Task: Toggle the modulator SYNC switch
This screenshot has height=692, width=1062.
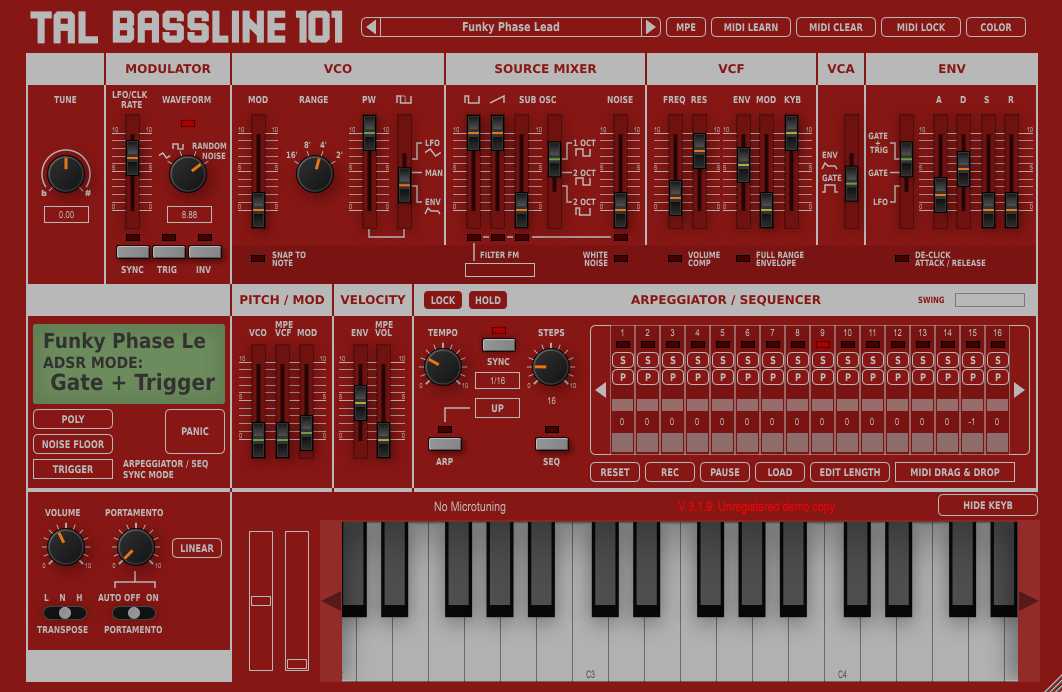Action: (133, 252)
